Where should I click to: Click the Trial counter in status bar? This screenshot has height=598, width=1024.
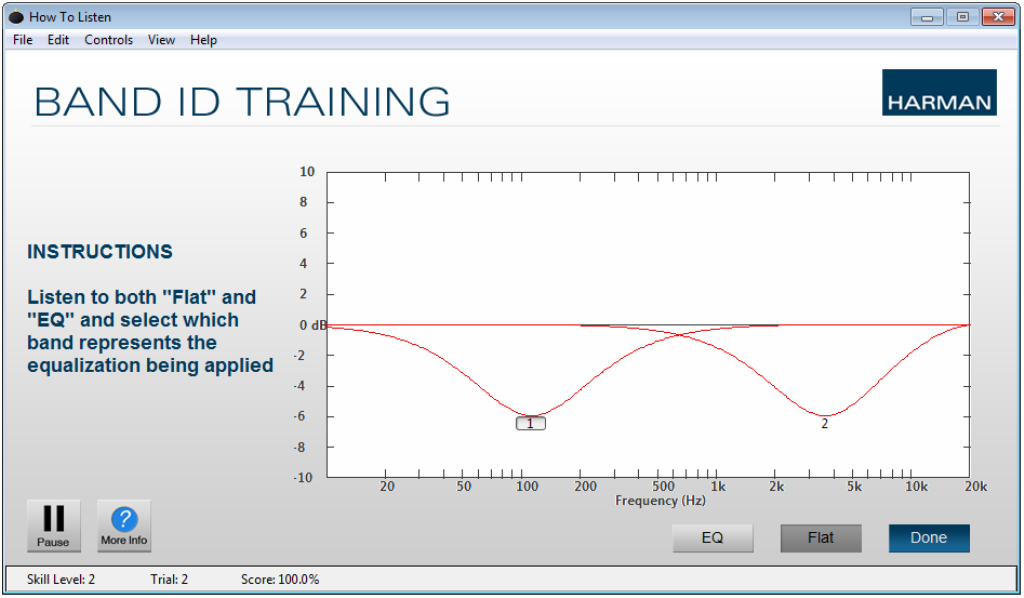[x=169, y=579]
